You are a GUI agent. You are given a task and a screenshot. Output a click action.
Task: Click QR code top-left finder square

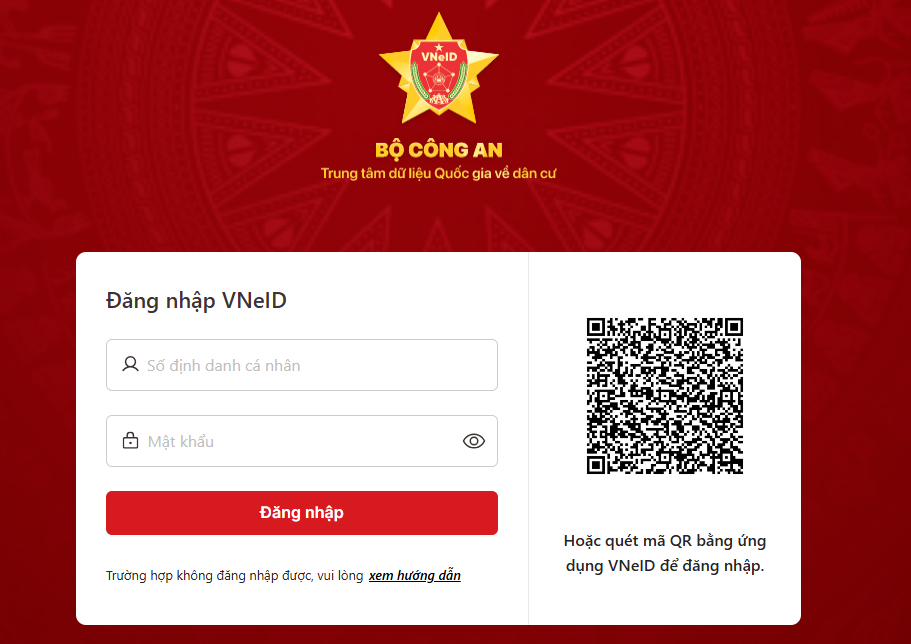tap(596, 327)
